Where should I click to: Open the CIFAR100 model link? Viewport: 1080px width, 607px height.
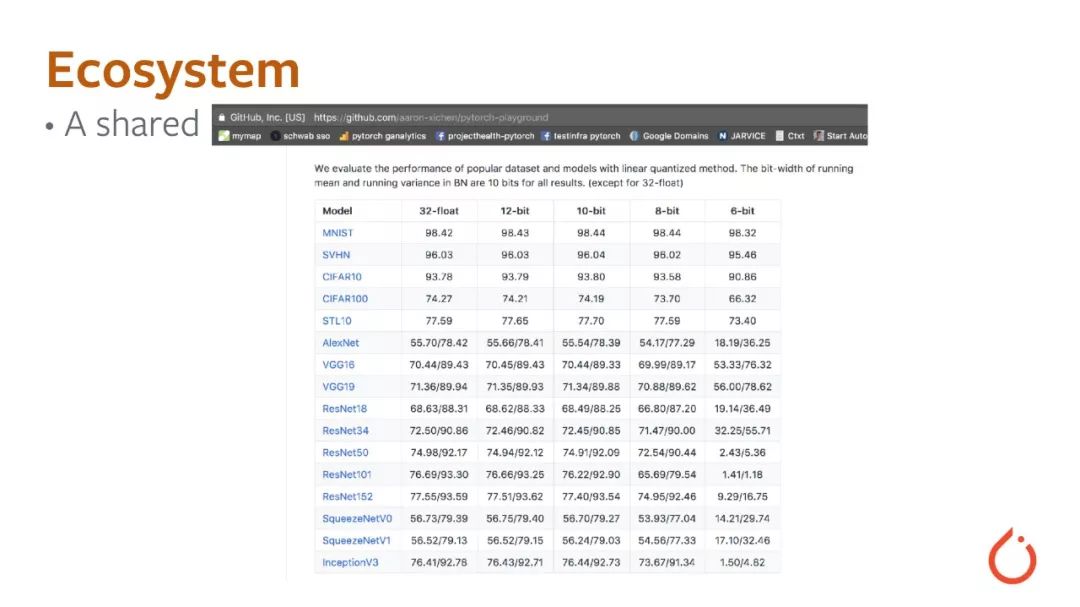345,299
